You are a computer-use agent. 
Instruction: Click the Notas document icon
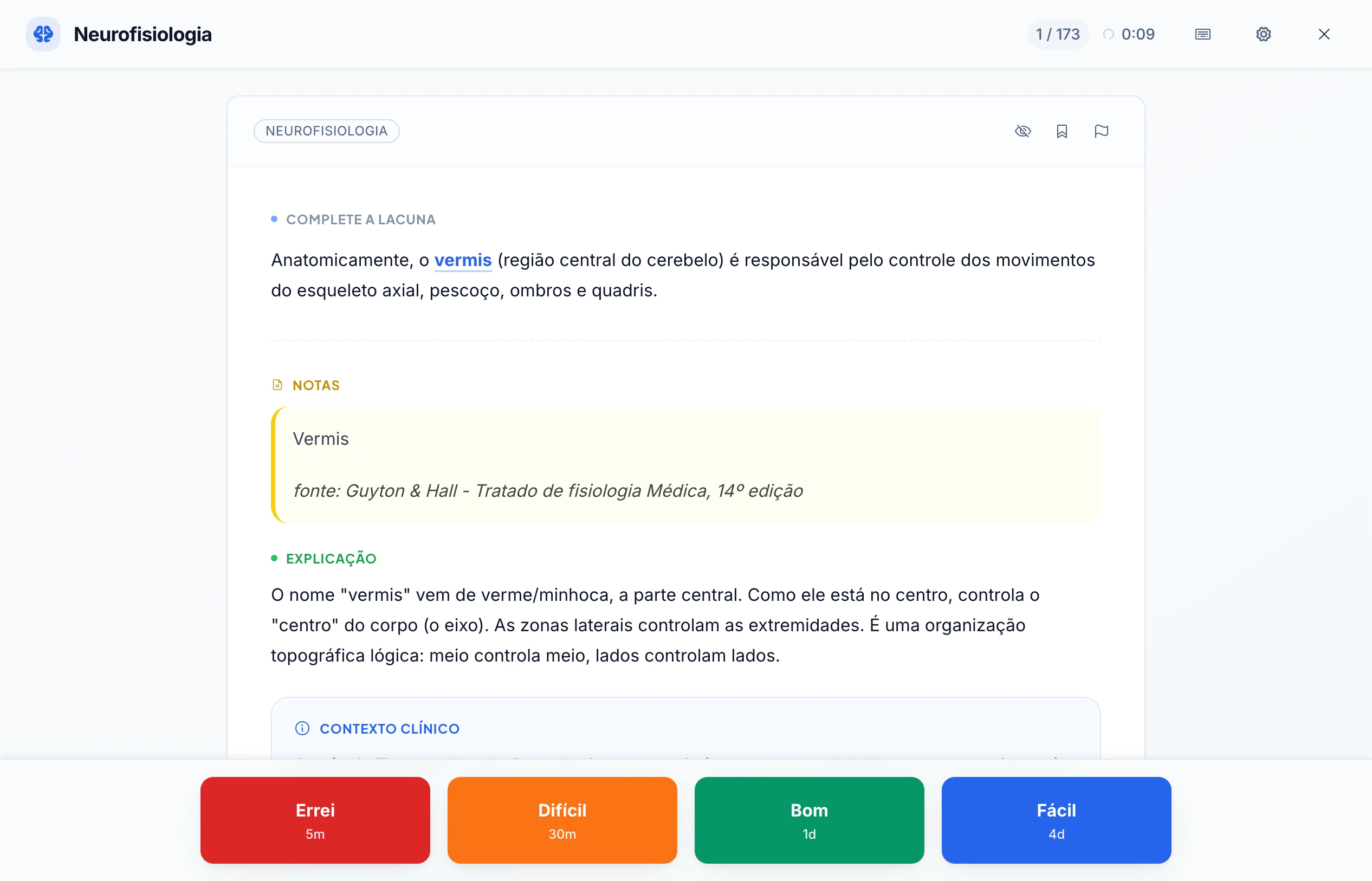pos(277,385)
